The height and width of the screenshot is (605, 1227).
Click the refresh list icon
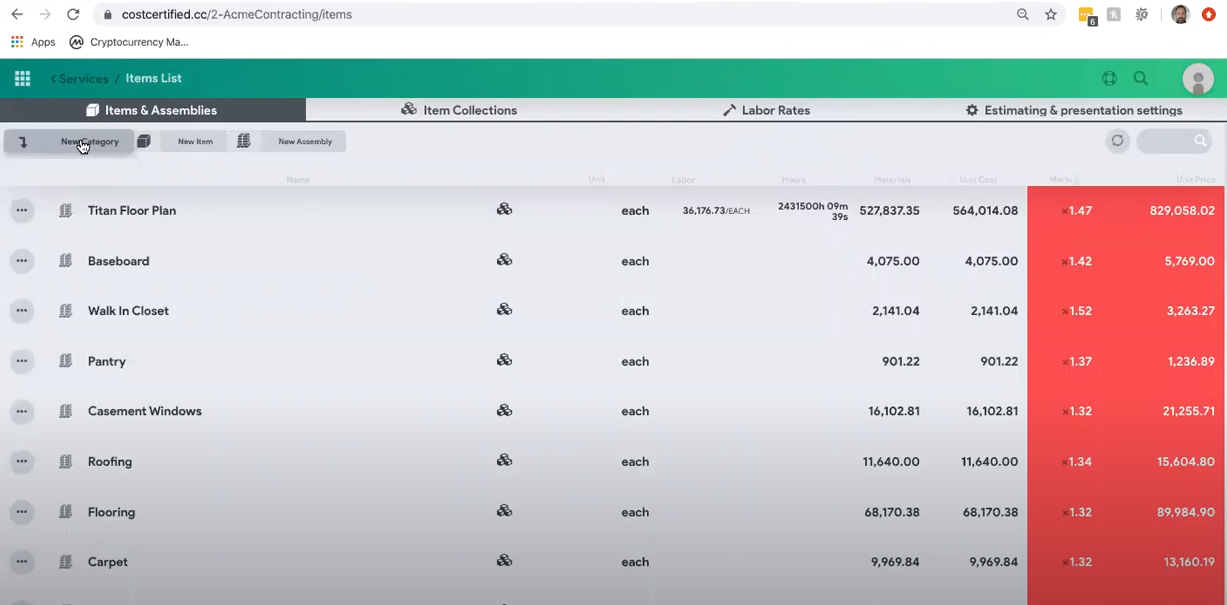pos(1118,141)
